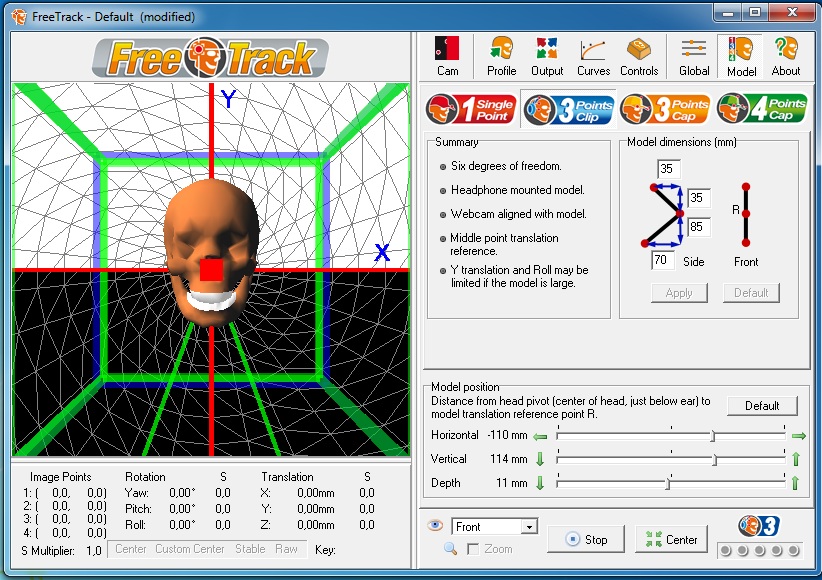
Task: Click the FreeTrack logo banner
Action: pyautogui.click(x=210, y=58)
